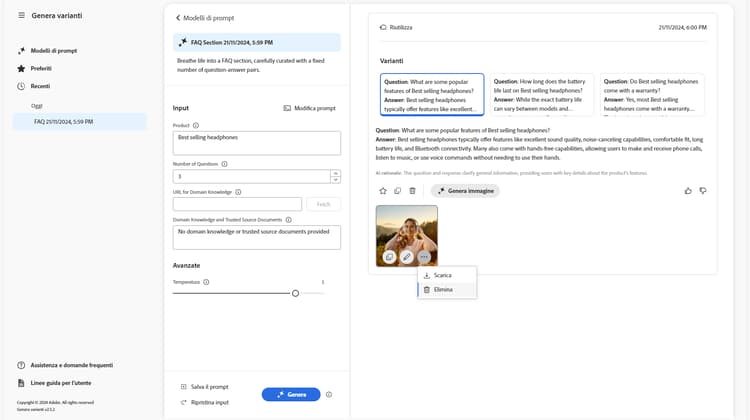Click Riutilizza at the top of results
This screenshot has height=420, width=750.
(x=396, y=27)
